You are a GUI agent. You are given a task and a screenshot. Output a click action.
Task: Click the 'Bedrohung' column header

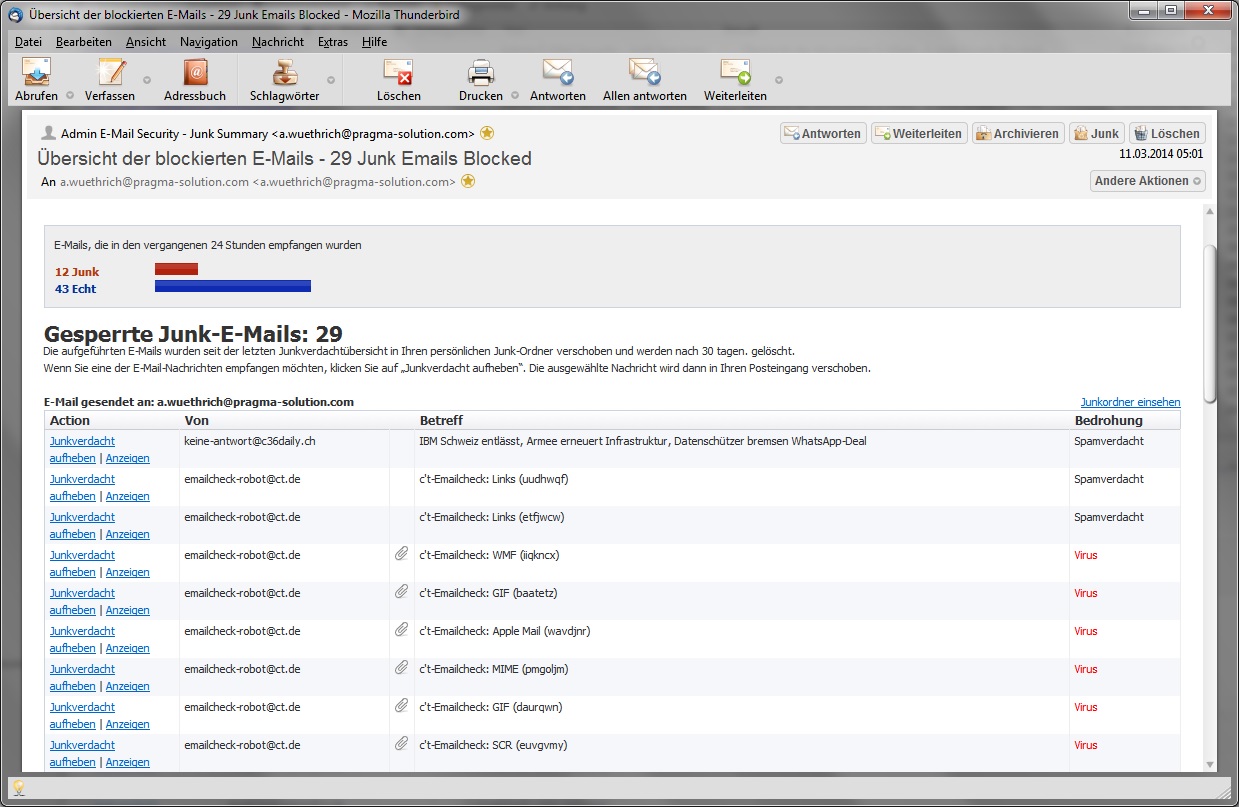click(1108, 421)
